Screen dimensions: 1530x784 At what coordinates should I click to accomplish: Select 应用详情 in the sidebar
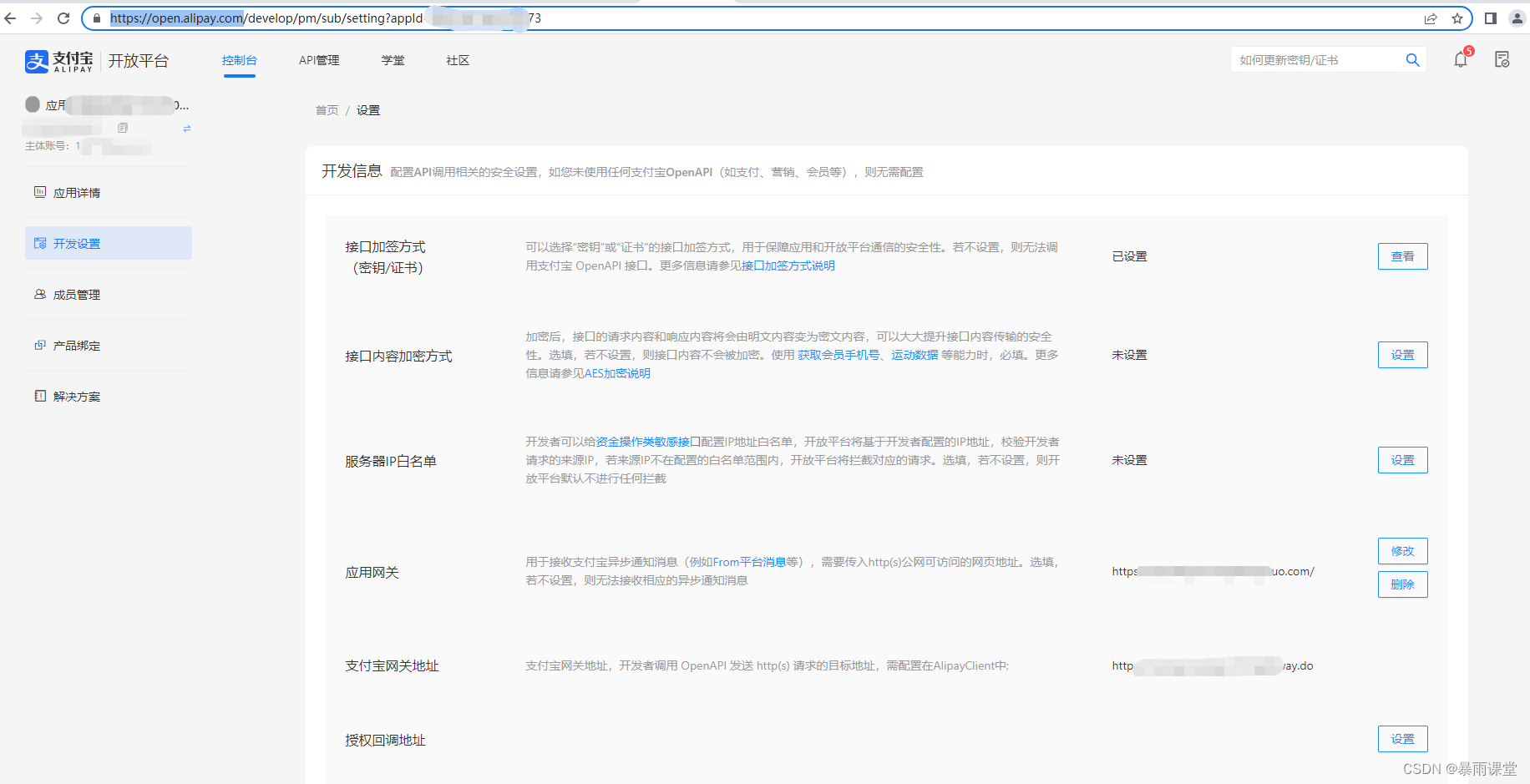pyautogui.click(x=109, y=192)
